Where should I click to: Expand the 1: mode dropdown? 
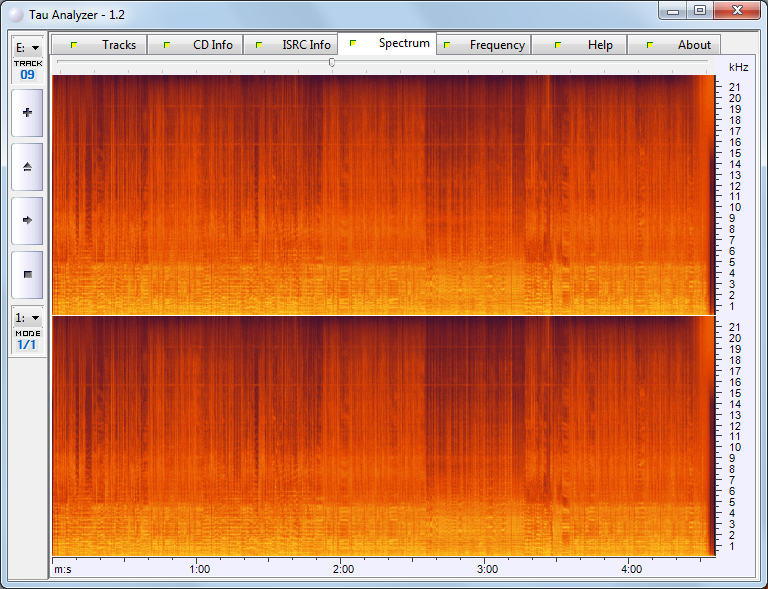pos(27,317)
